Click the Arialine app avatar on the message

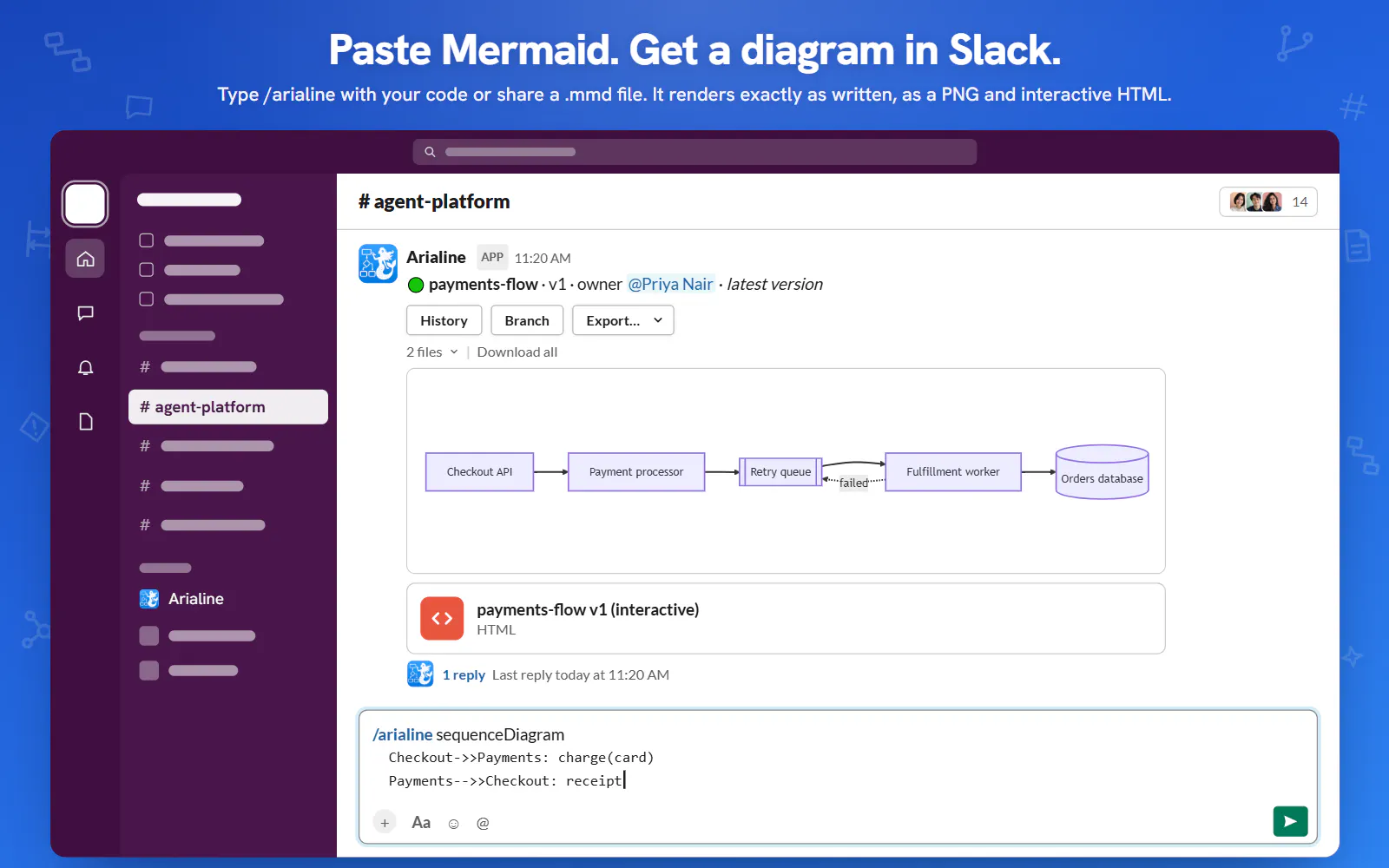(378, 263)
